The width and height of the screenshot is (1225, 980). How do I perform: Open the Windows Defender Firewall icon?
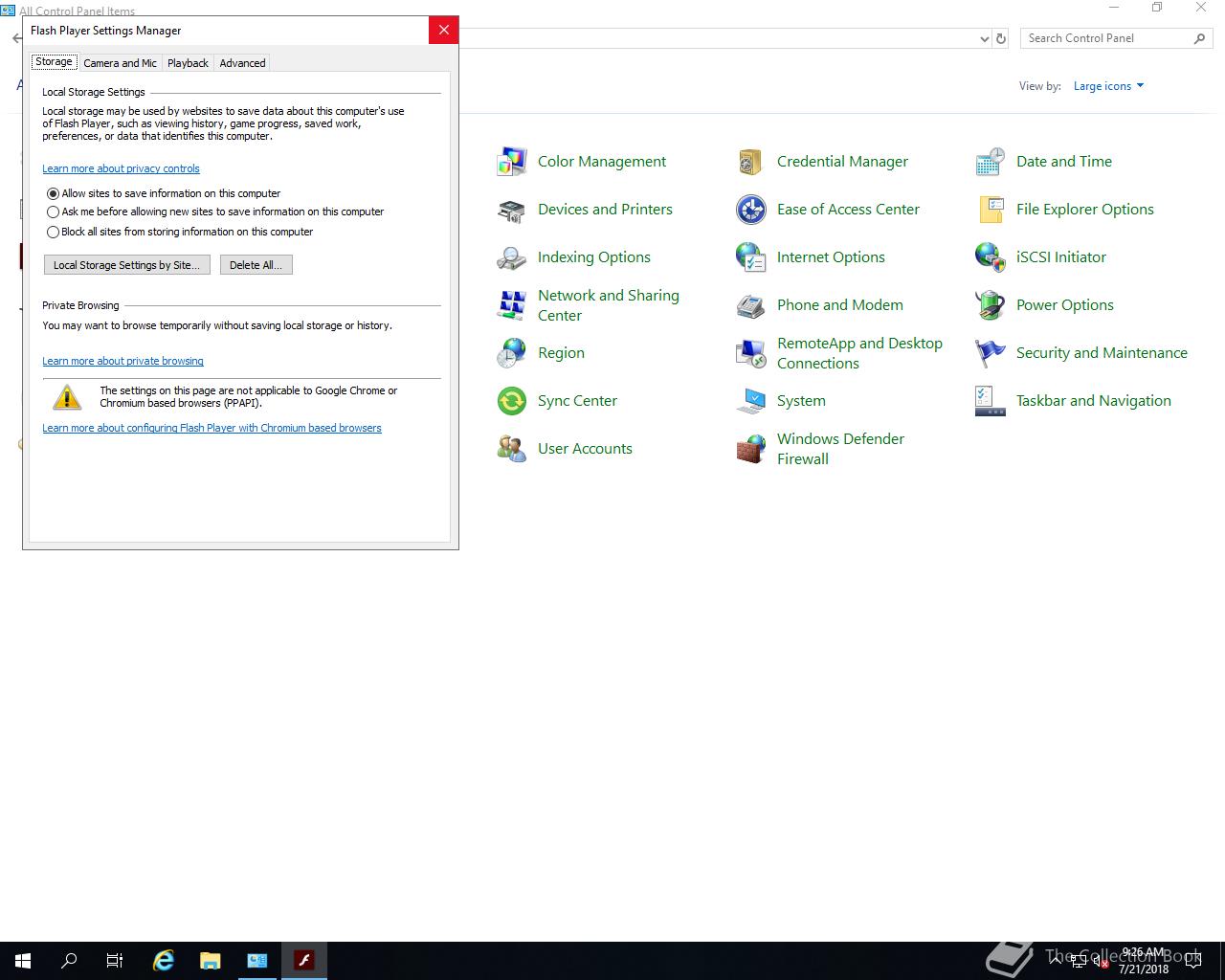(750, 449)
